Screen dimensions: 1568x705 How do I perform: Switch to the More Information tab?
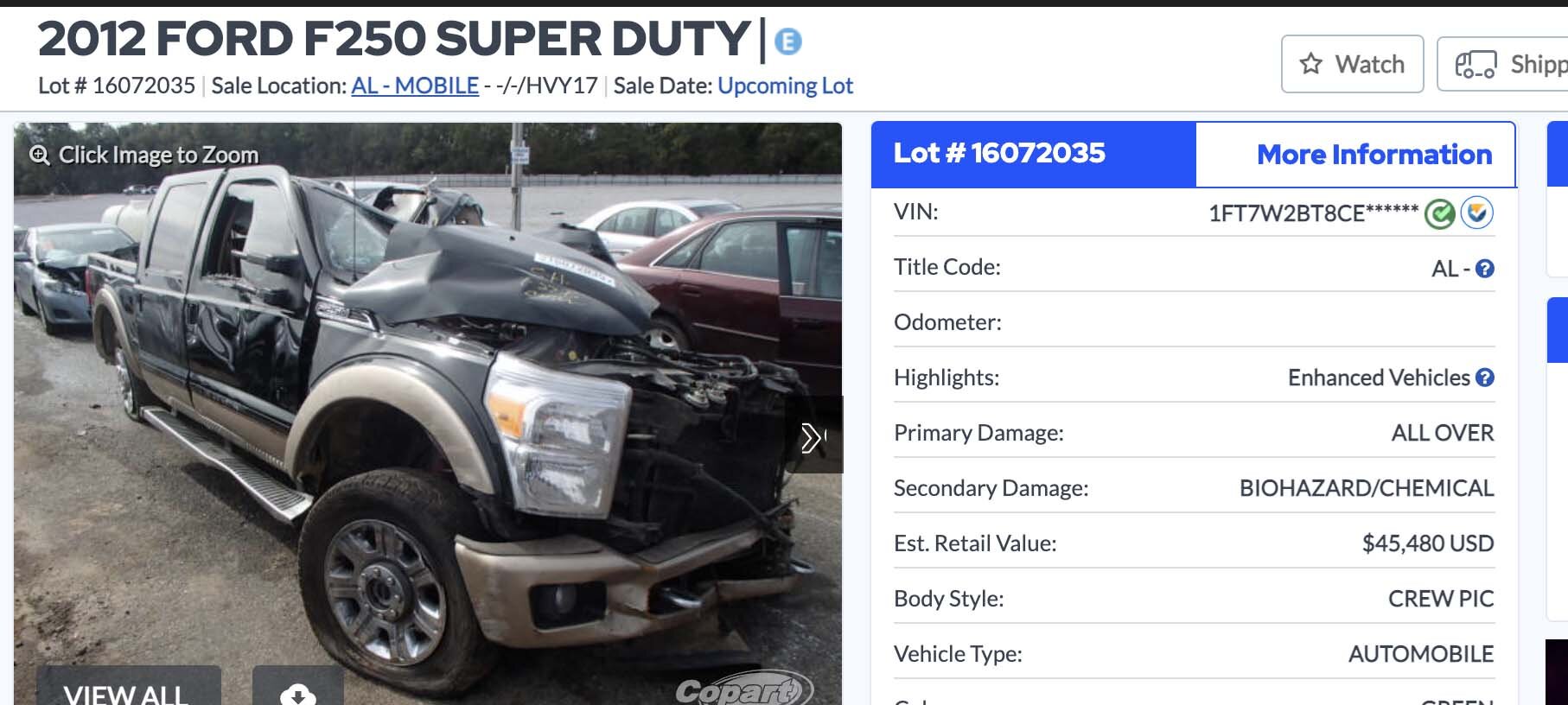(x=1374, y=155)
